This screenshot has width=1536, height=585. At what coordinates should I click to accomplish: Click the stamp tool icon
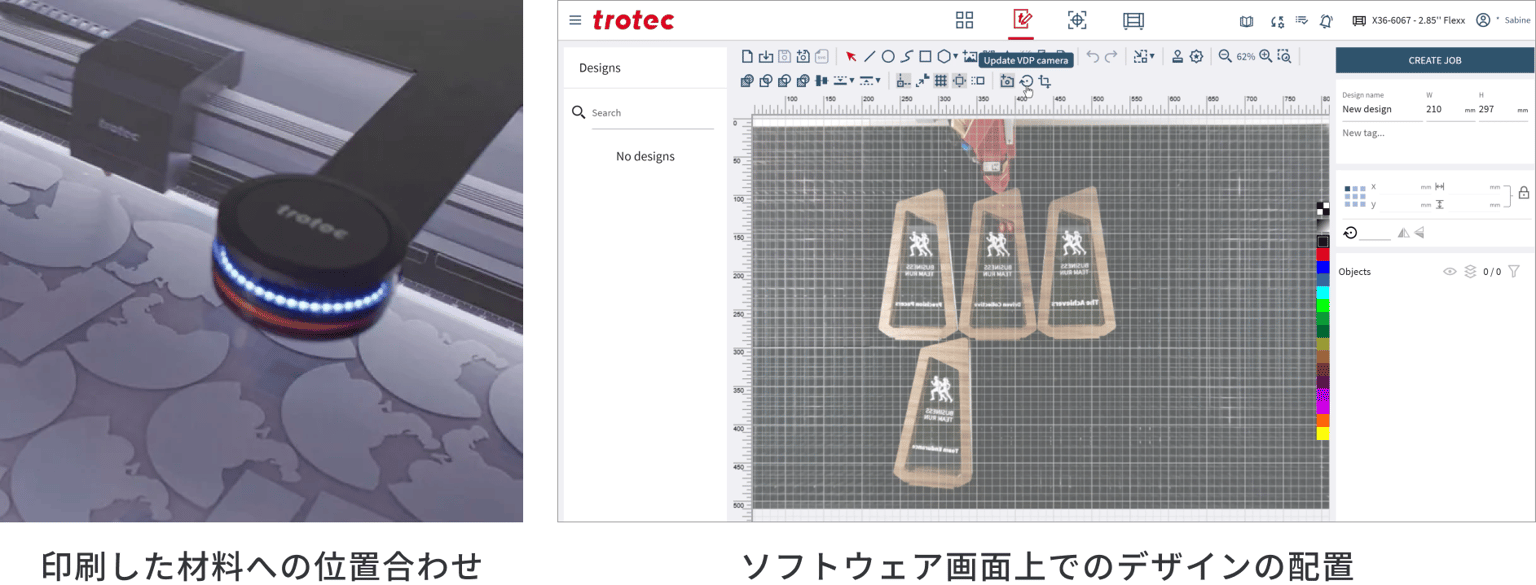click(1177, 56)
